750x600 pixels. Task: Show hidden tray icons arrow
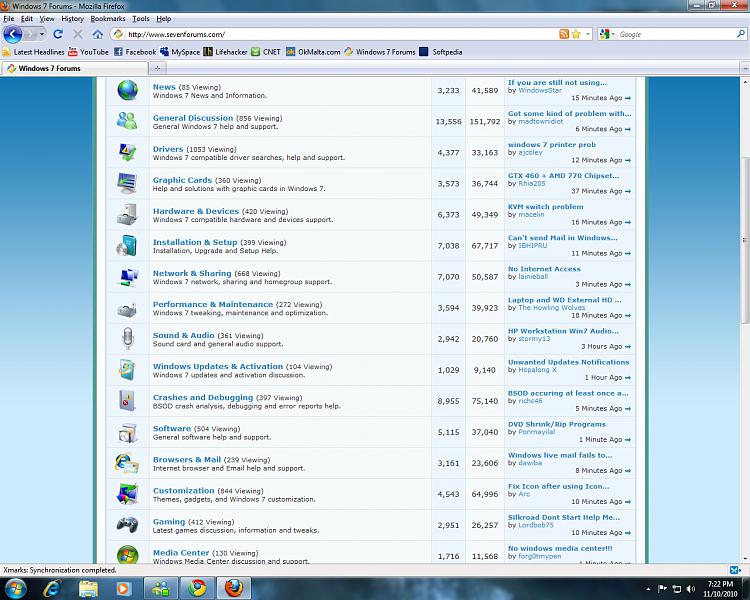648,589
